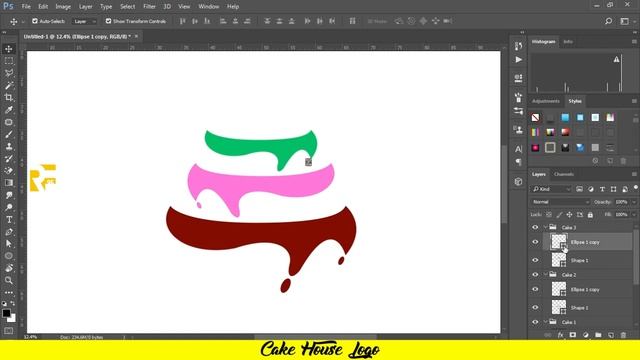Open the layer filter Kind dropdown
640x360 pixels.
[x=551, y=189]
